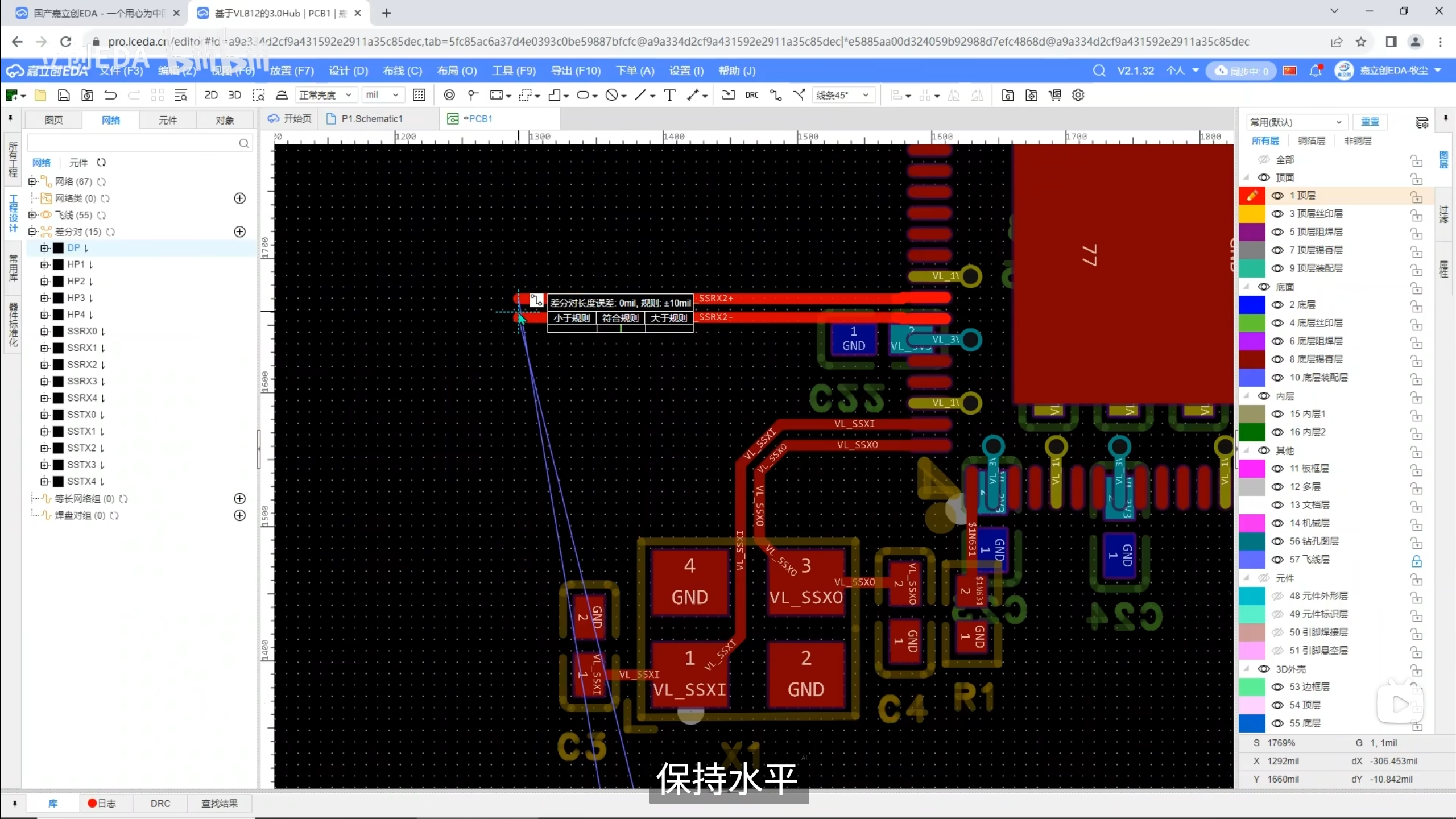Viewport: 1456px width, 819px height.
Task: Open the settings gear icon in toolbar
Action: tap(1078, 95)
